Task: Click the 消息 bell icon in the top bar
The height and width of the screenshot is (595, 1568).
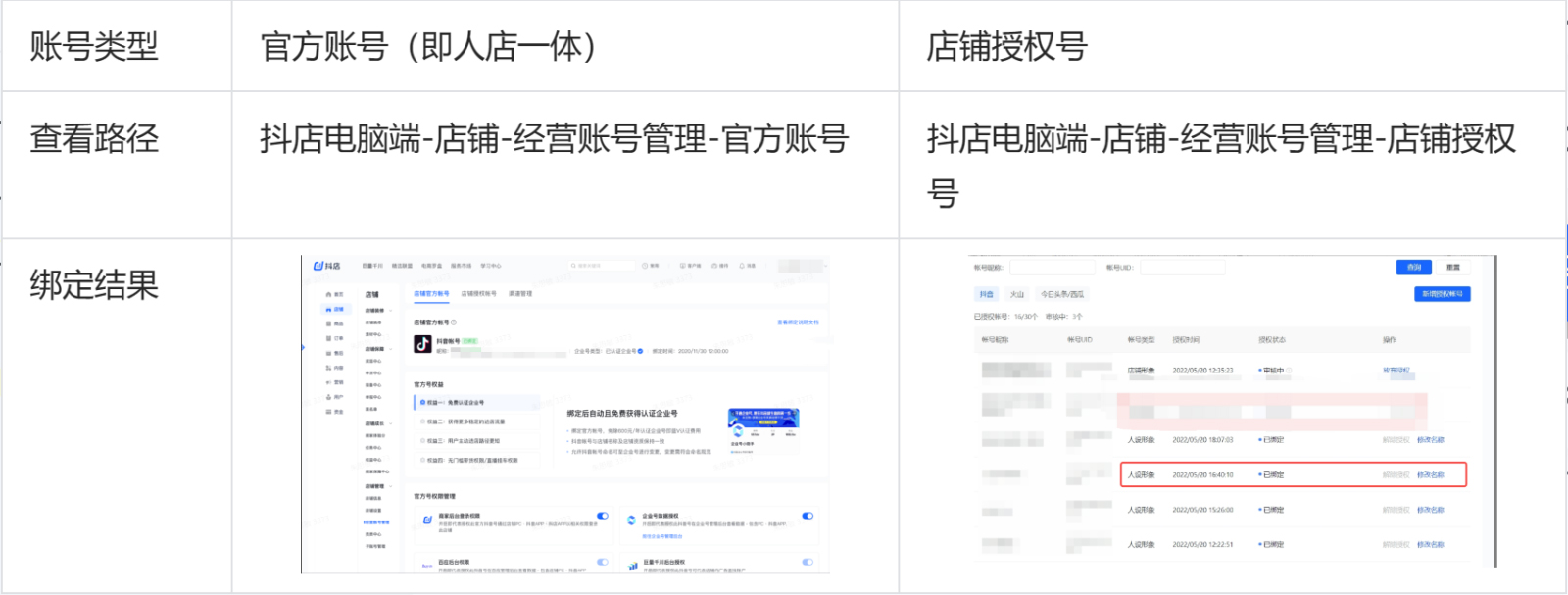Action: click(742, 266)
